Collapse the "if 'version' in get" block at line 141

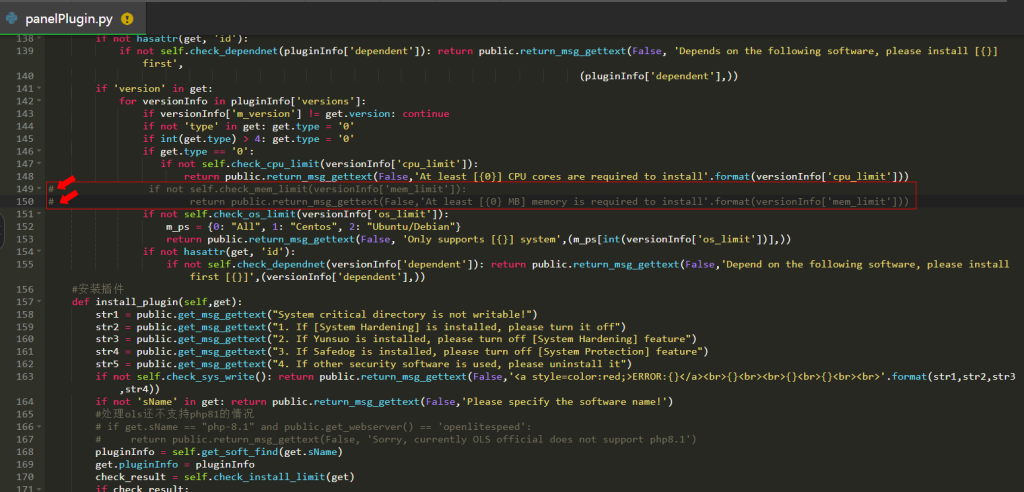39,88
